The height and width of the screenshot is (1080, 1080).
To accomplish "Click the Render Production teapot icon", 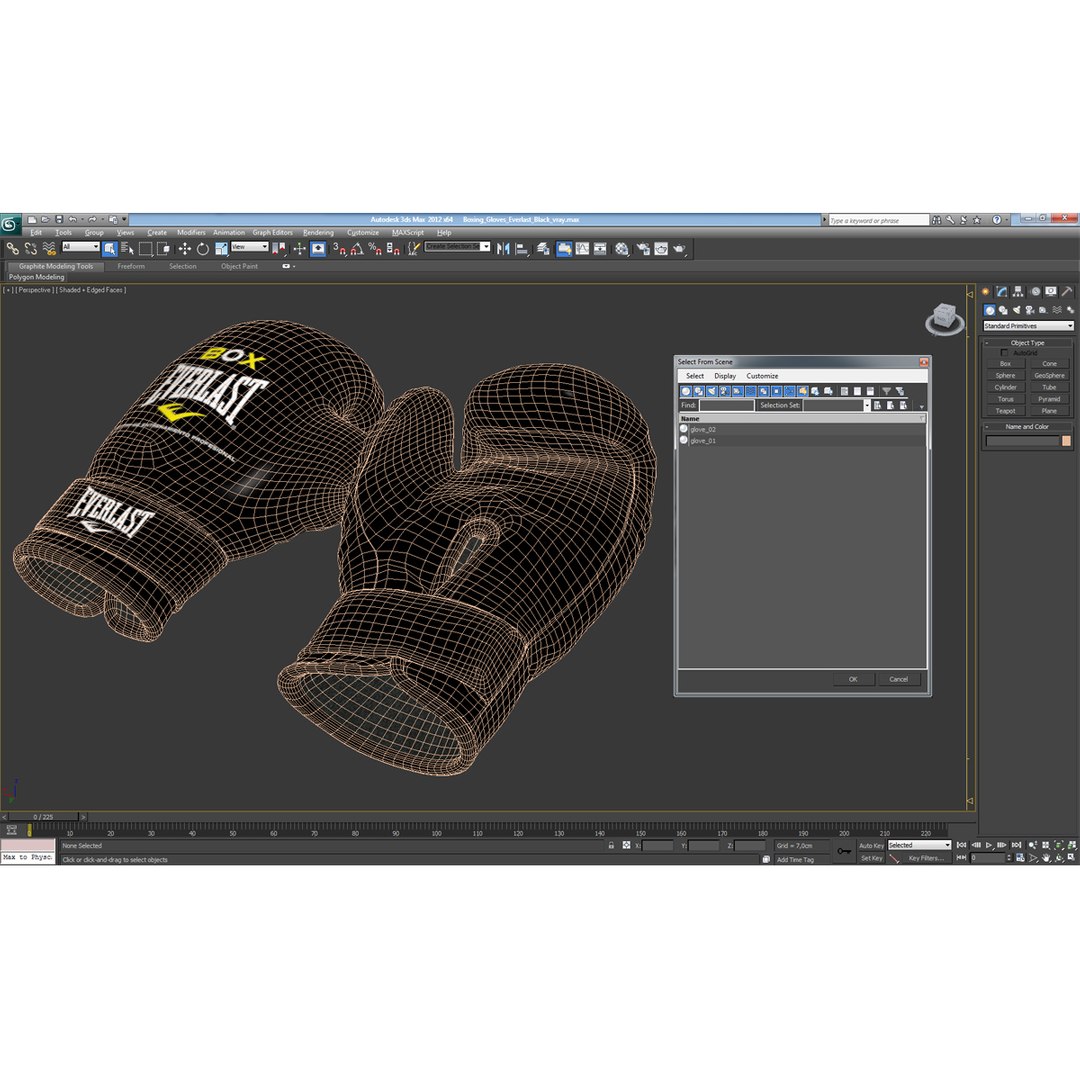I will [680, 249].
